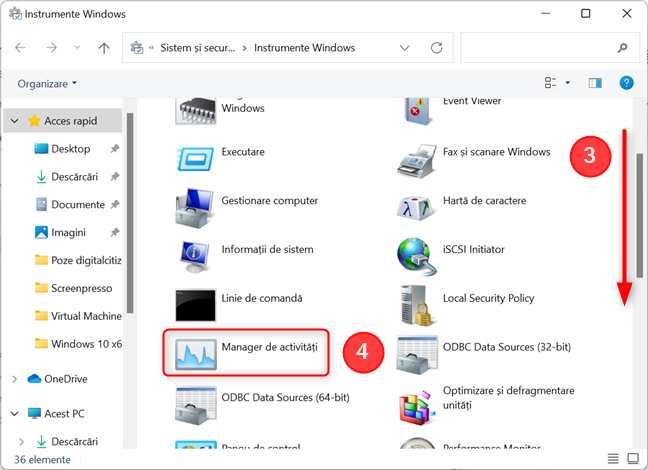
Task: Click the change view layout icon
Action: 550,83
